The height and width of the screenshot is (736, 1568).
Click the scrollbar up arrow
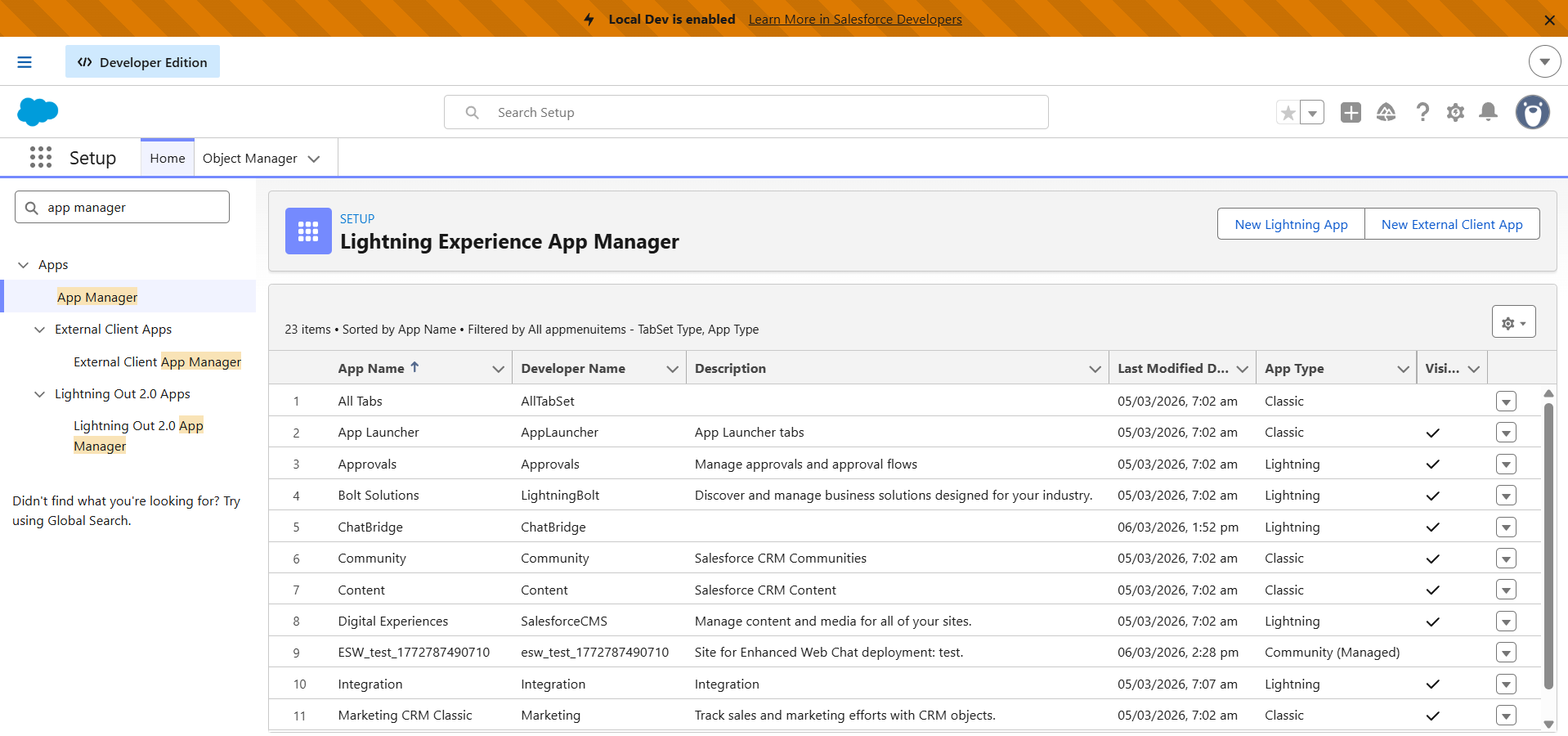point(1548,393)
